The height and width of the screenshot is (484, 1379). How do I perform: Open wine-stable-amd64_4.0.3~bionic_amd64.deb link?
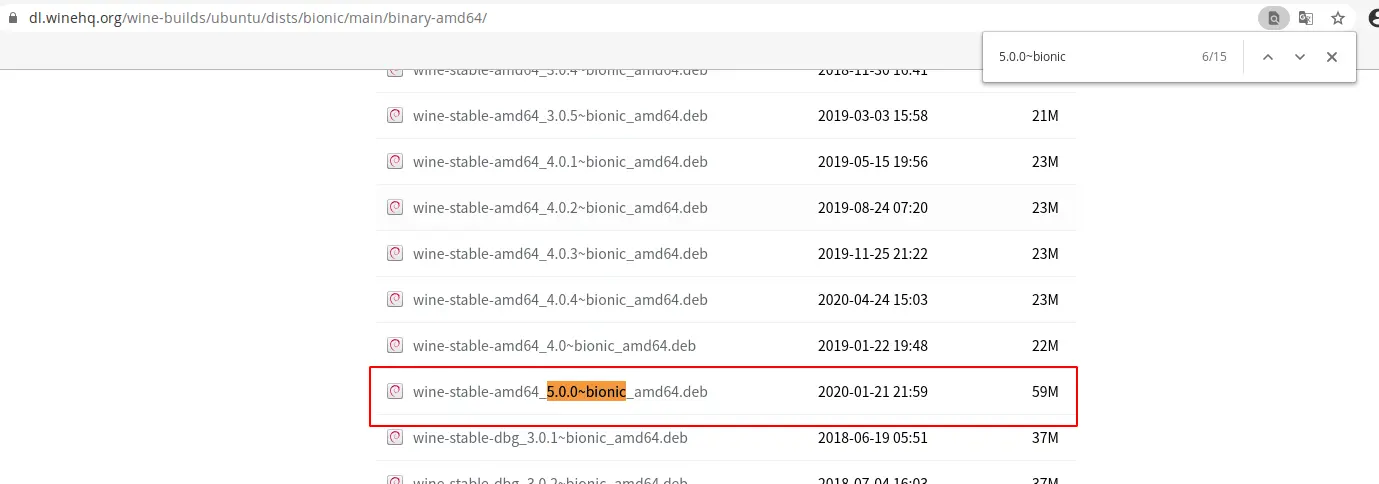click(560, 253)
